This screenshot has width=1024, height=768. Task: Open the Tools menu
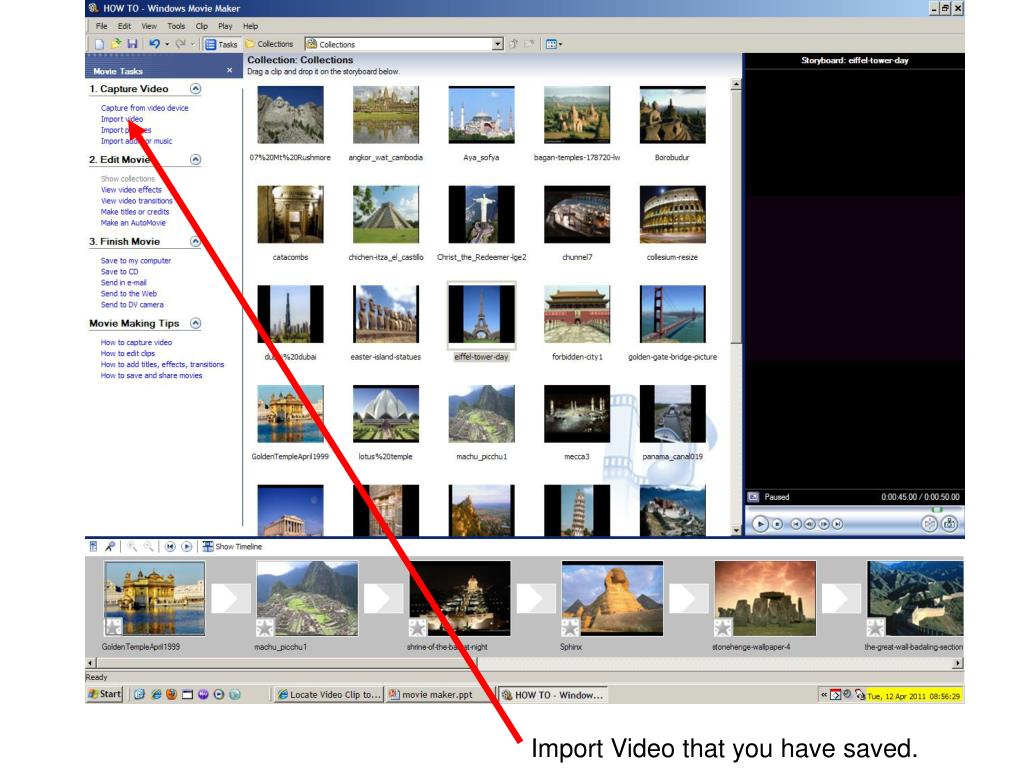(x=176, y=26)
